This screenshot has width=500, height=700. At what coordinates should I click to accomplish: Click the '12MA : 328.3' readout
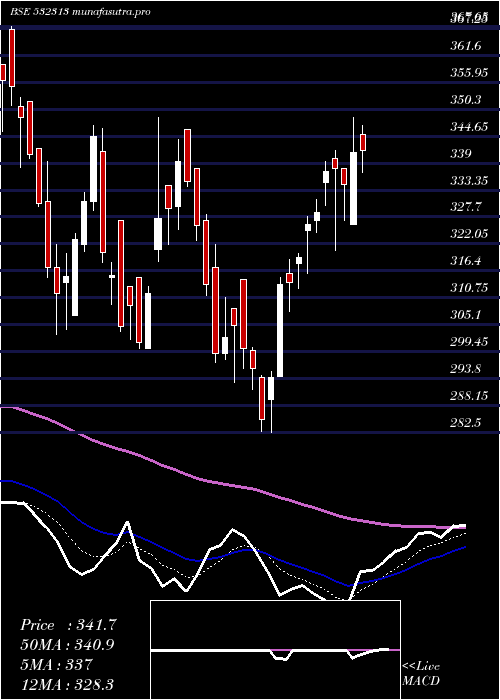point(67,683)
